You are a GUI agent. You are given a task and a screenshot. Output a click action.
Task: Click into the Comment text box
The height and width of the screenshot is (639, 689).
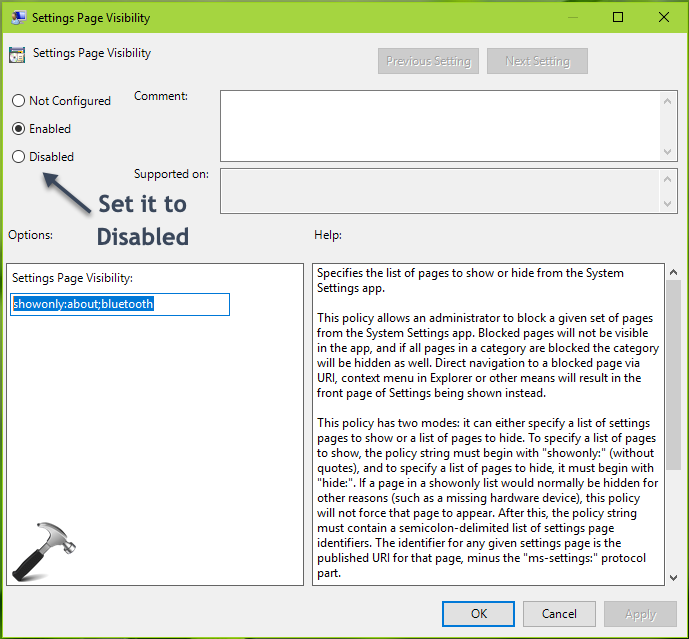coord(439,126)
